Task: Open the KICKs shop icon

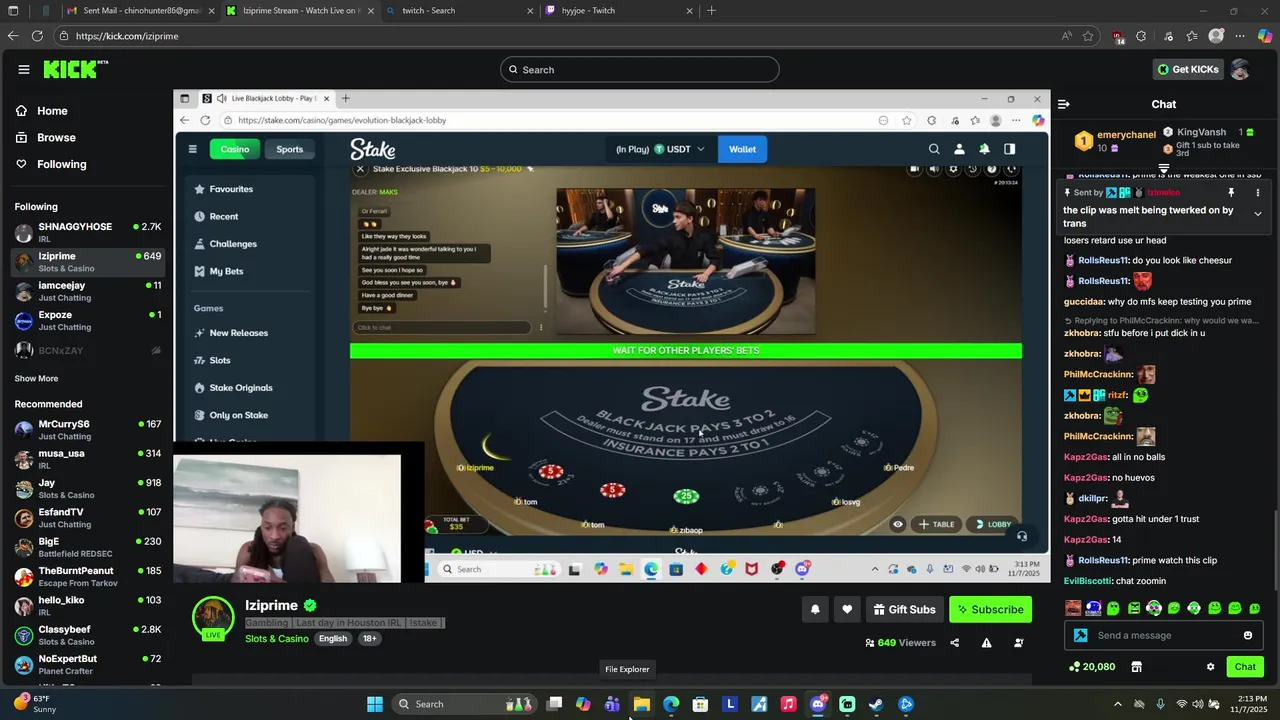Action: pos(1136,667)
